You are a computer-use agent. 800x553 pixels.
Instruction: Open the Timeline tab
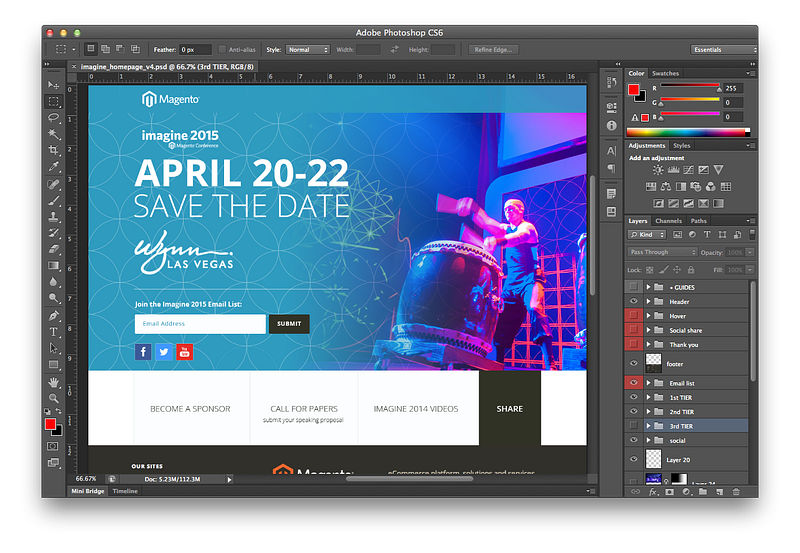point(125,491)
